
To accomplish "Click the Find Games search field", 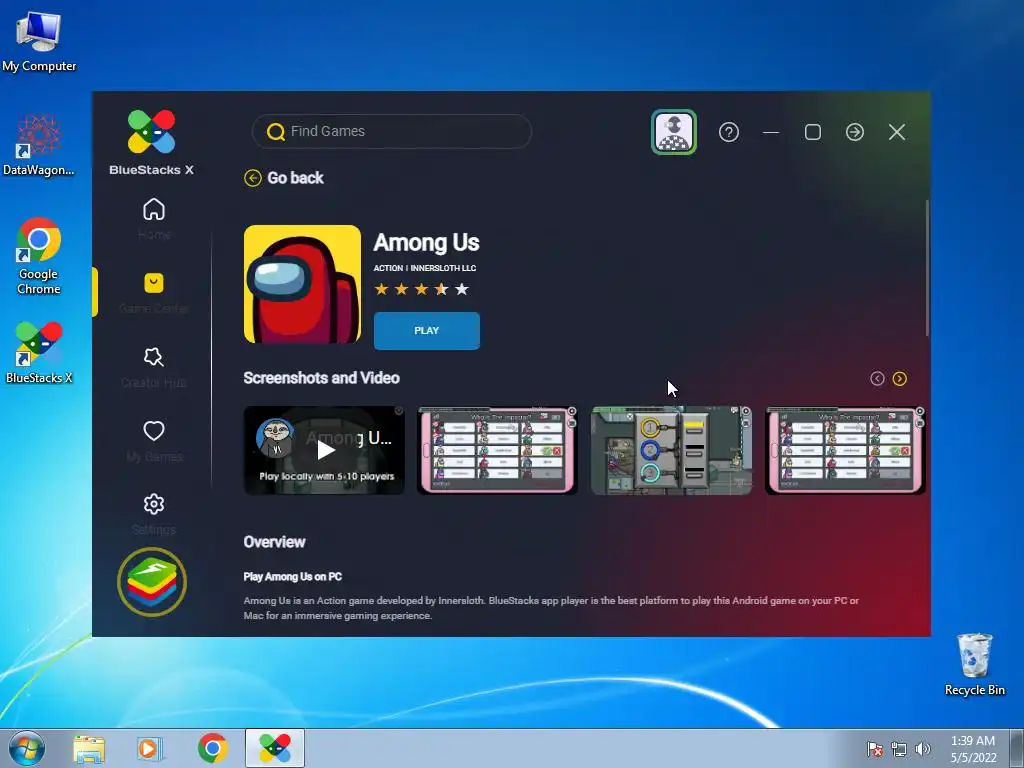I will (392, 131).
